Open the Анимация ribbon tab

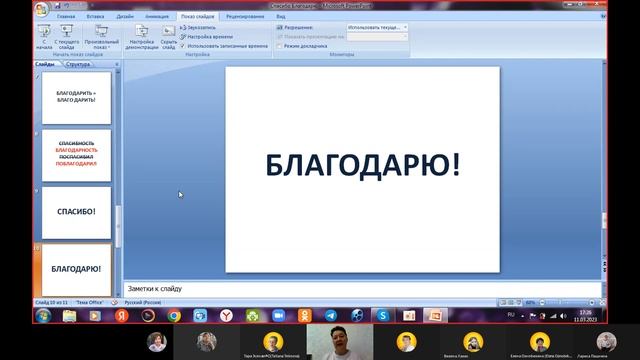(x=157, y=16)
